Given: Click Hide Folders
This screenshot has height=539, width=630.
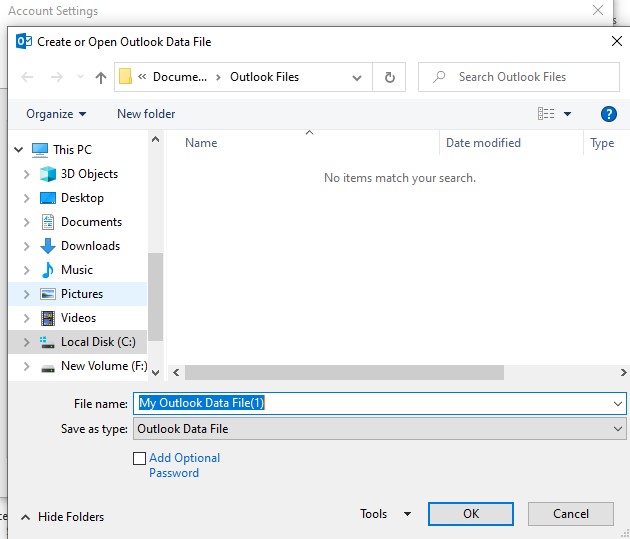Looking at the screenshot, I should coord(63,517).
